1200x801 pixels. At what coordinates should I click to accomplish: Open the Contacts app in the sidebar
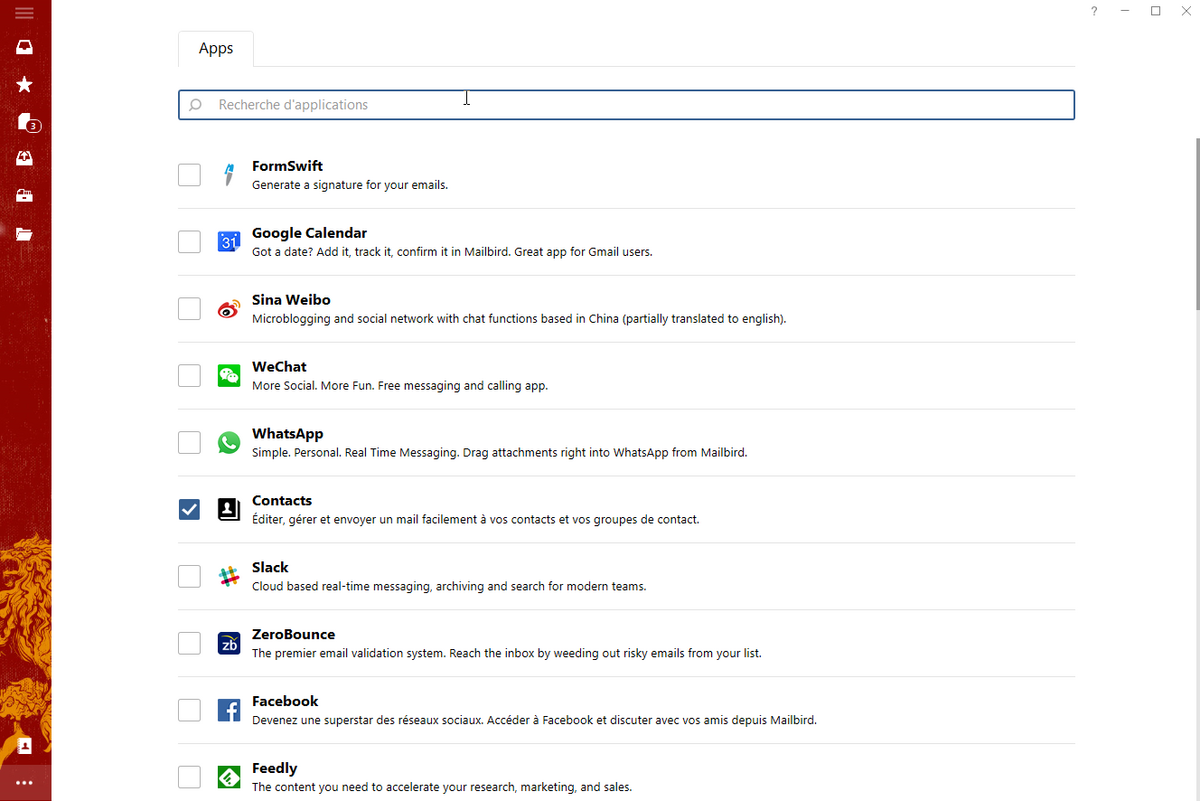25,746
